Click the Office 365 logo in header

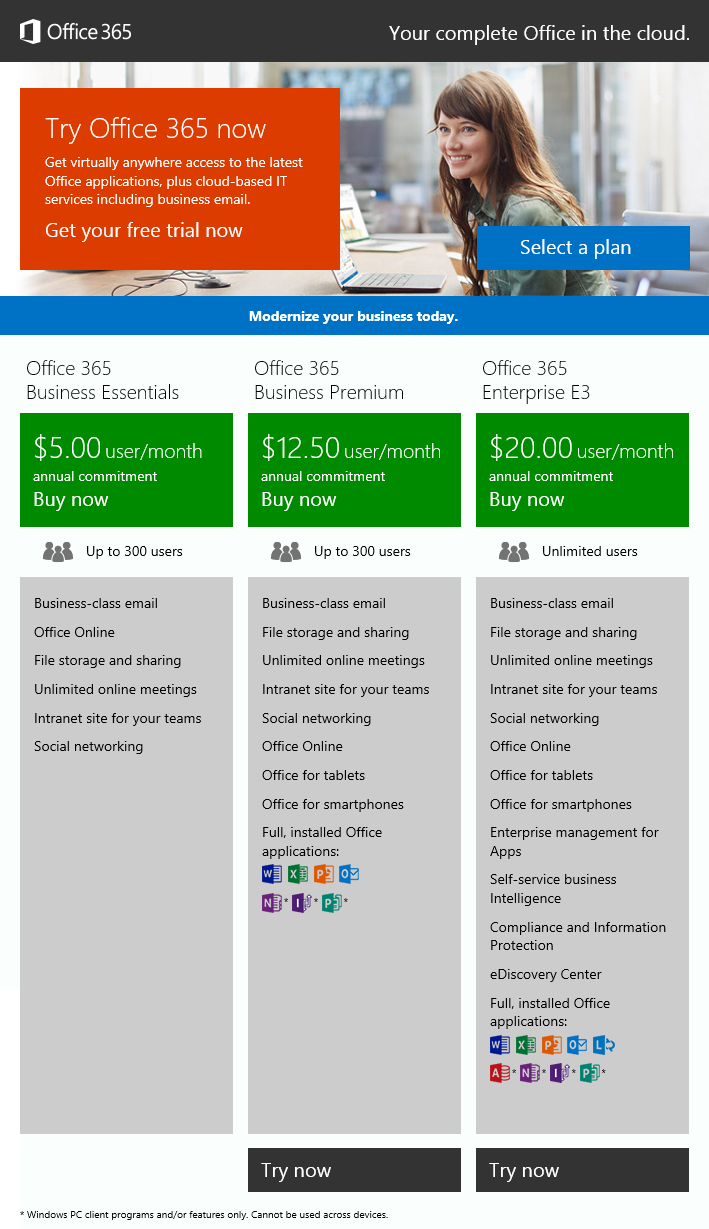(x=76, y=32)
